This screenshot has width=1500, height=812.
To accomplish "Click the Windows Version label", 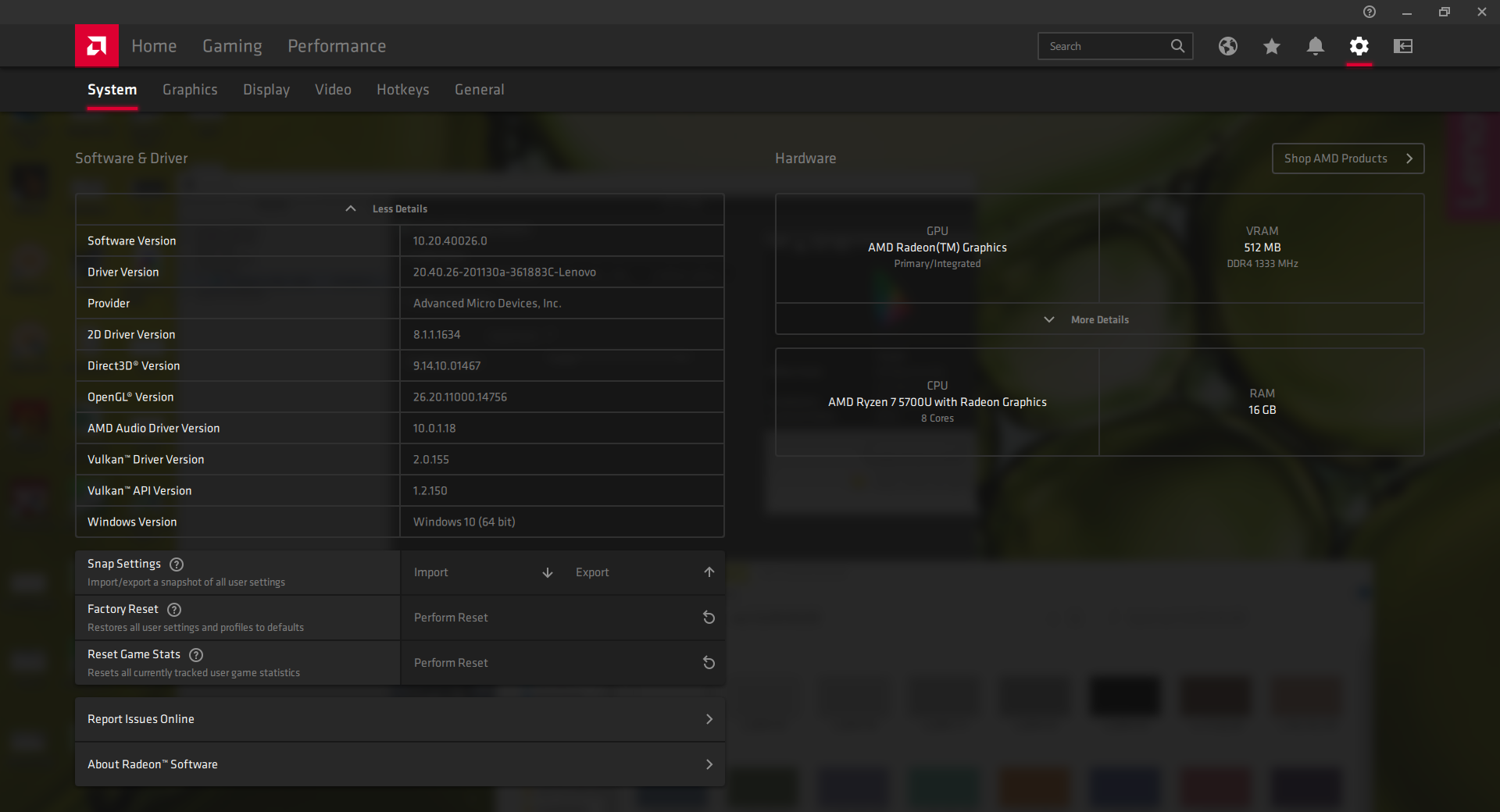I will pos(132,522).
